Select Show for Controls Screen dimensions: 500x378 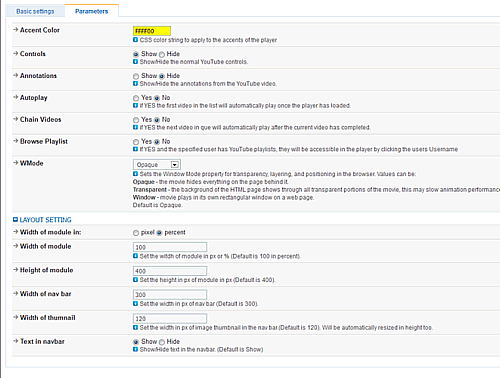(136, 54)
